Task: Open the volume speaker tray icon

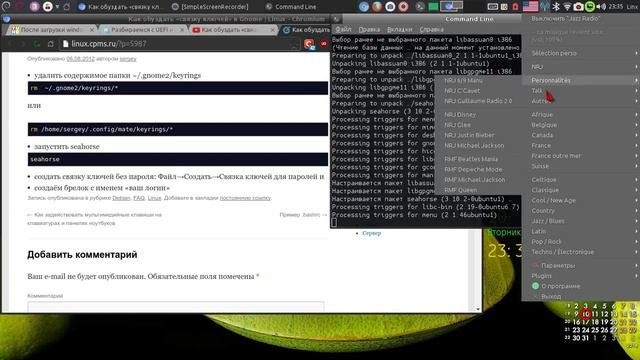Action: 601,6
